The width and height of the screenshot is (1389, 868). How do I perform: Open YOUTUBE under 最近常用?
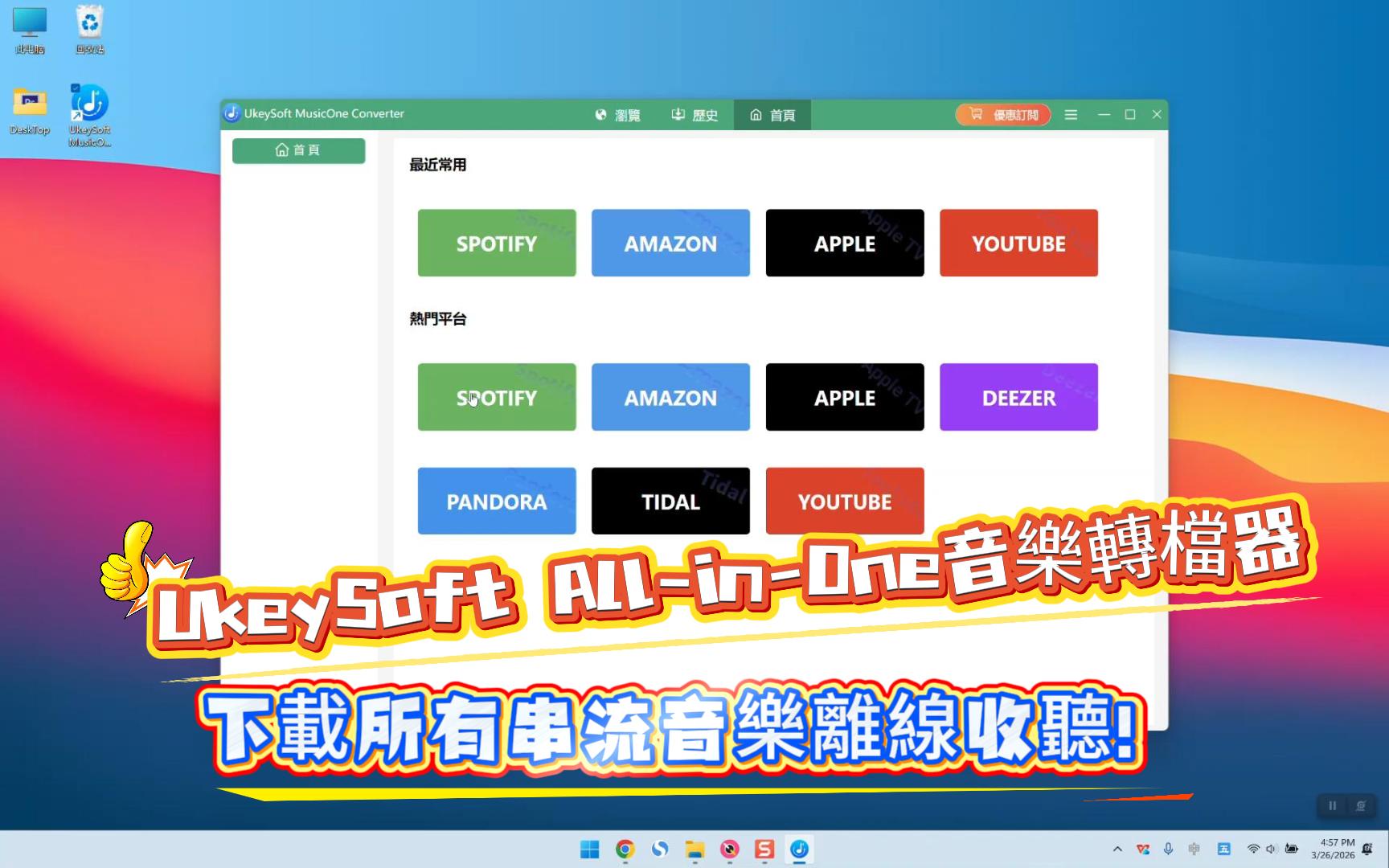[1018, 244]
